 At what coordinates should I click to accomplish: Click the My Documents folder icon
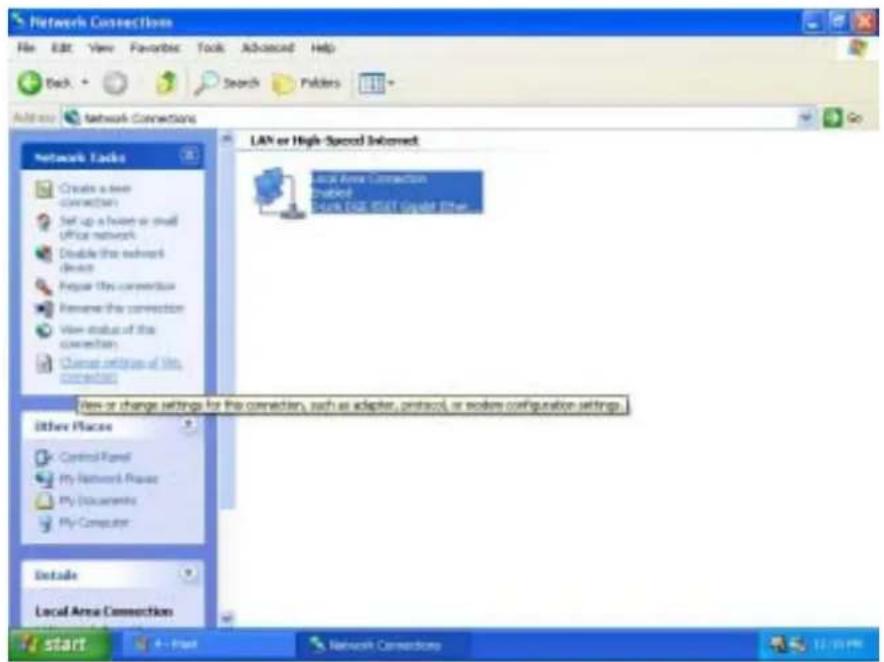pyautogui.click(x=44, y=501)
